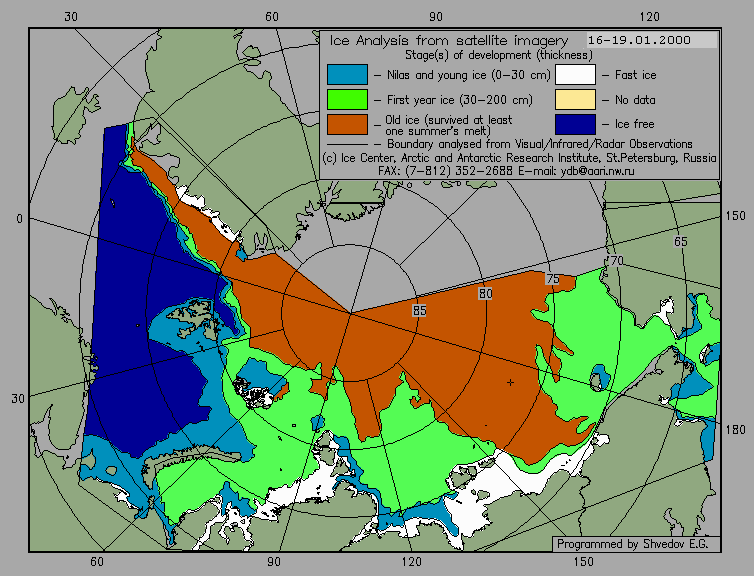Click the Old ice orange swatch
This screenshot has height=576, width=754.
[x=347, y=124]
